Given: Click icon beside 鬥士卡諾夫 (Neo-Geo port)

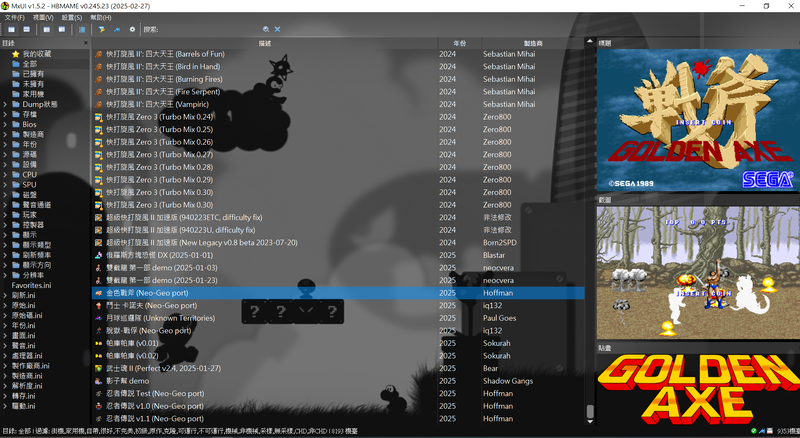Looking at the screenshot, I should 98,305.
